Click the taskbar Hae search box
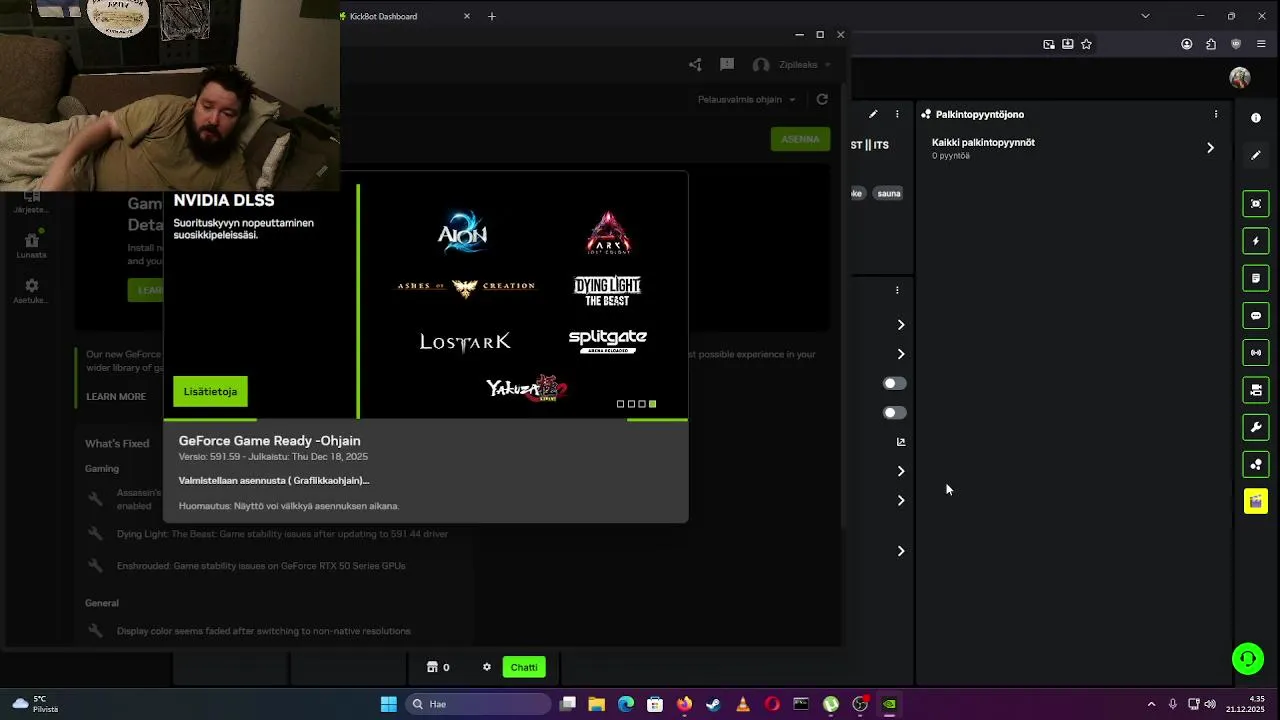 (480, 704)
